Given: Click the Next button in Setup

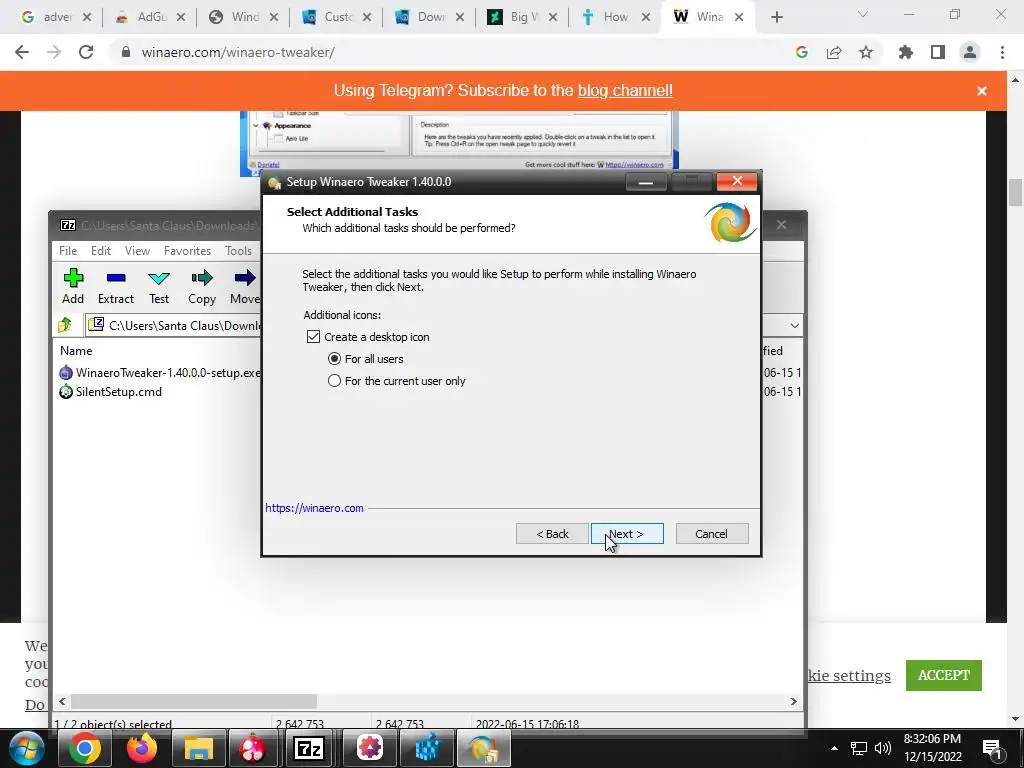Looking at the screenshot, I should [627, 534].
